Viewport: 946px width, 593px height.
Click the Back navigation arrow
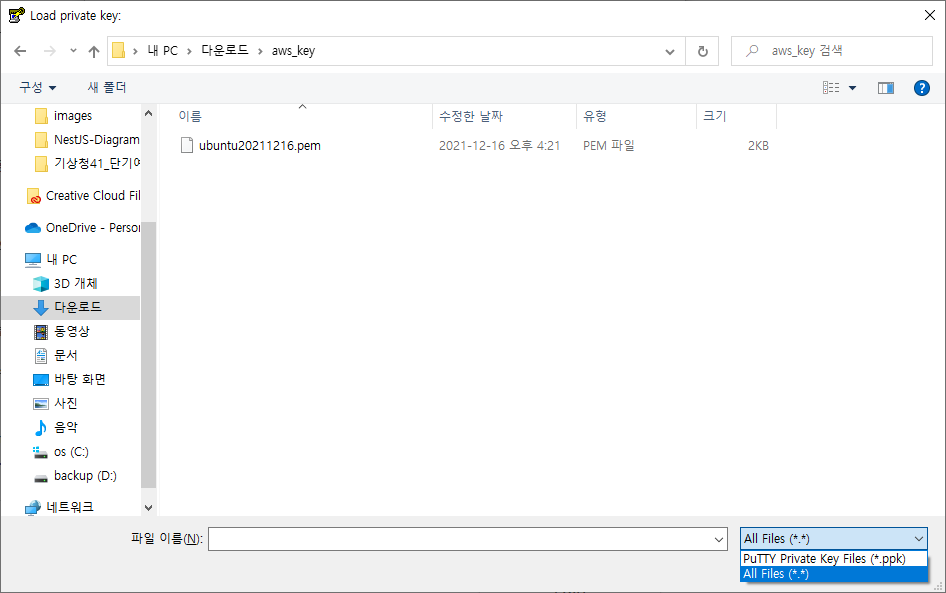pyautogui.click(x=19, y=51)
